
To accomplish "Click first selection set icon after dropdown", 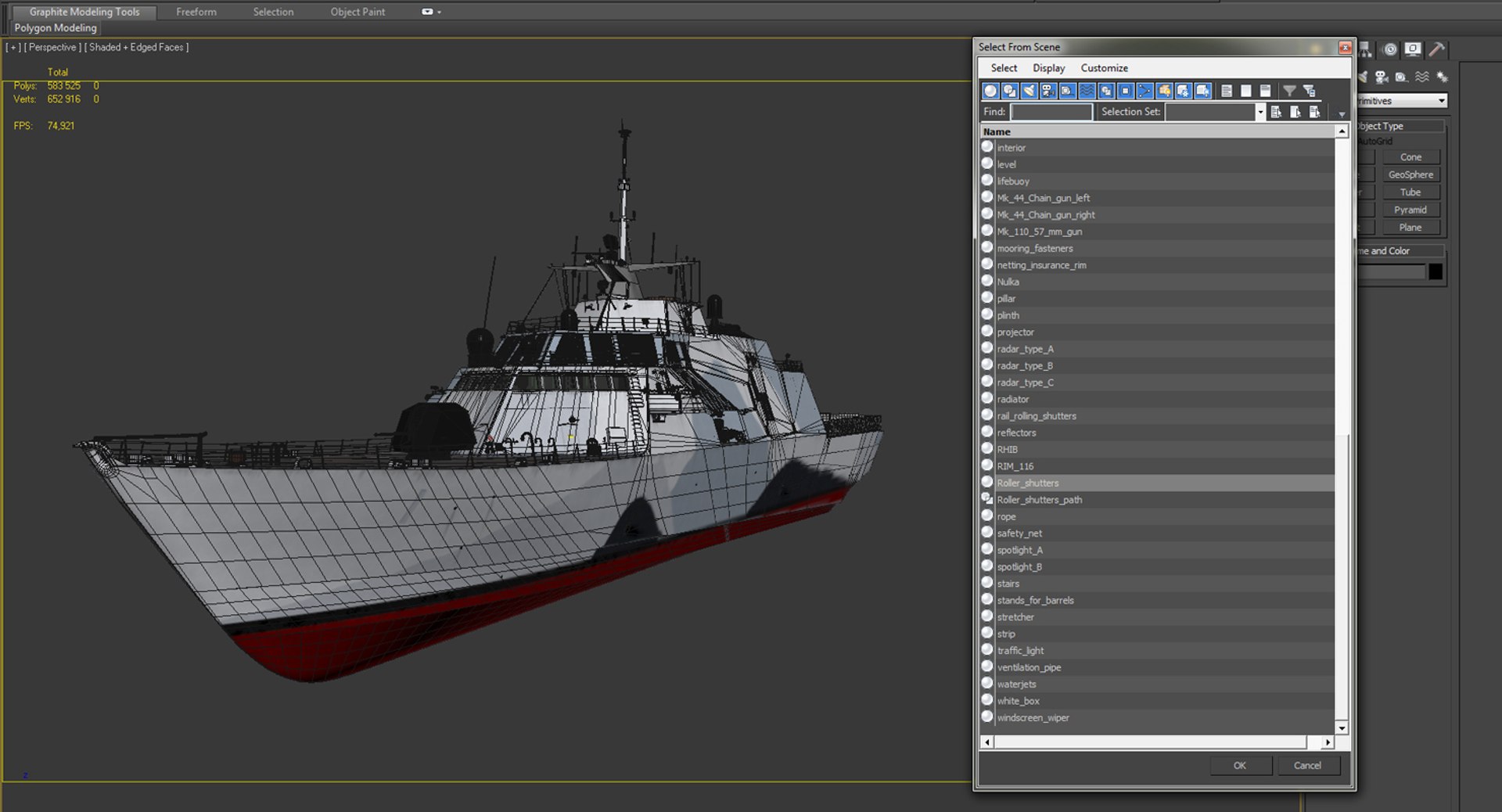I will coord(1276,112).
